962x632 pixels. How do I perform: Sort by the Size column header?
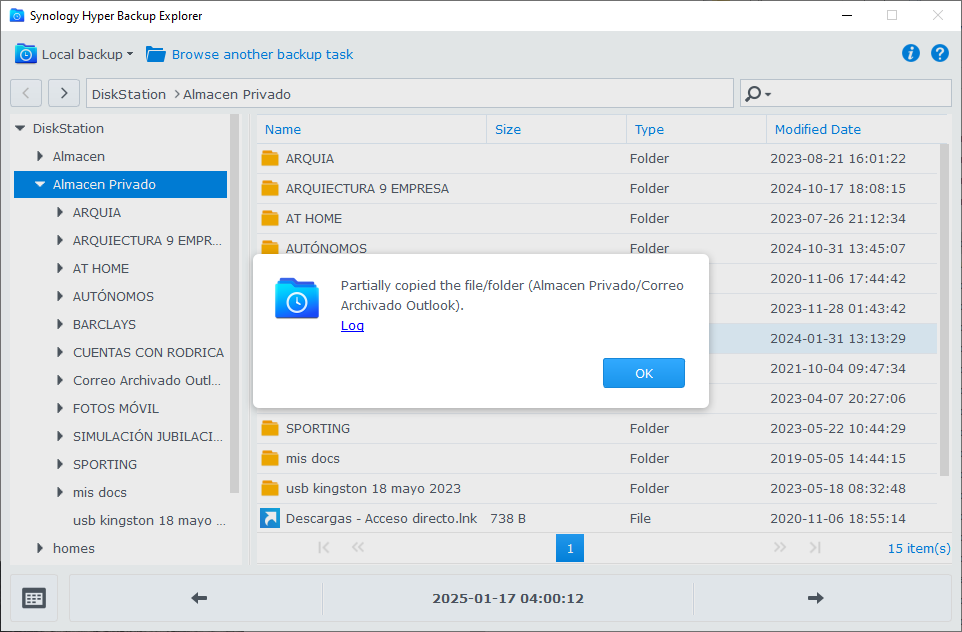coord(556,129)
